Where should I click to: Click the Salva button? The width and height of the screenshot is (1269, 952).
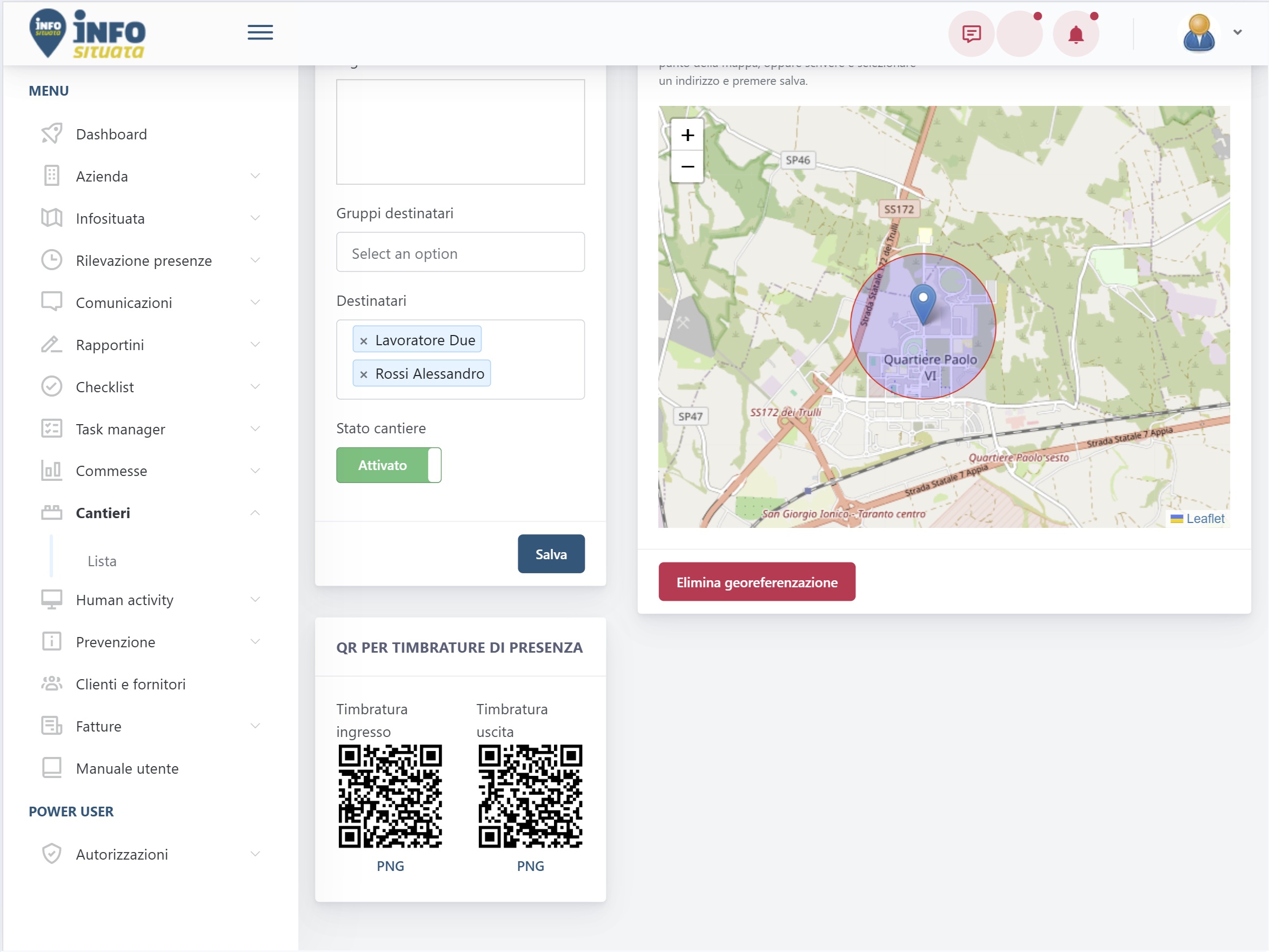(x=551, y=554)
